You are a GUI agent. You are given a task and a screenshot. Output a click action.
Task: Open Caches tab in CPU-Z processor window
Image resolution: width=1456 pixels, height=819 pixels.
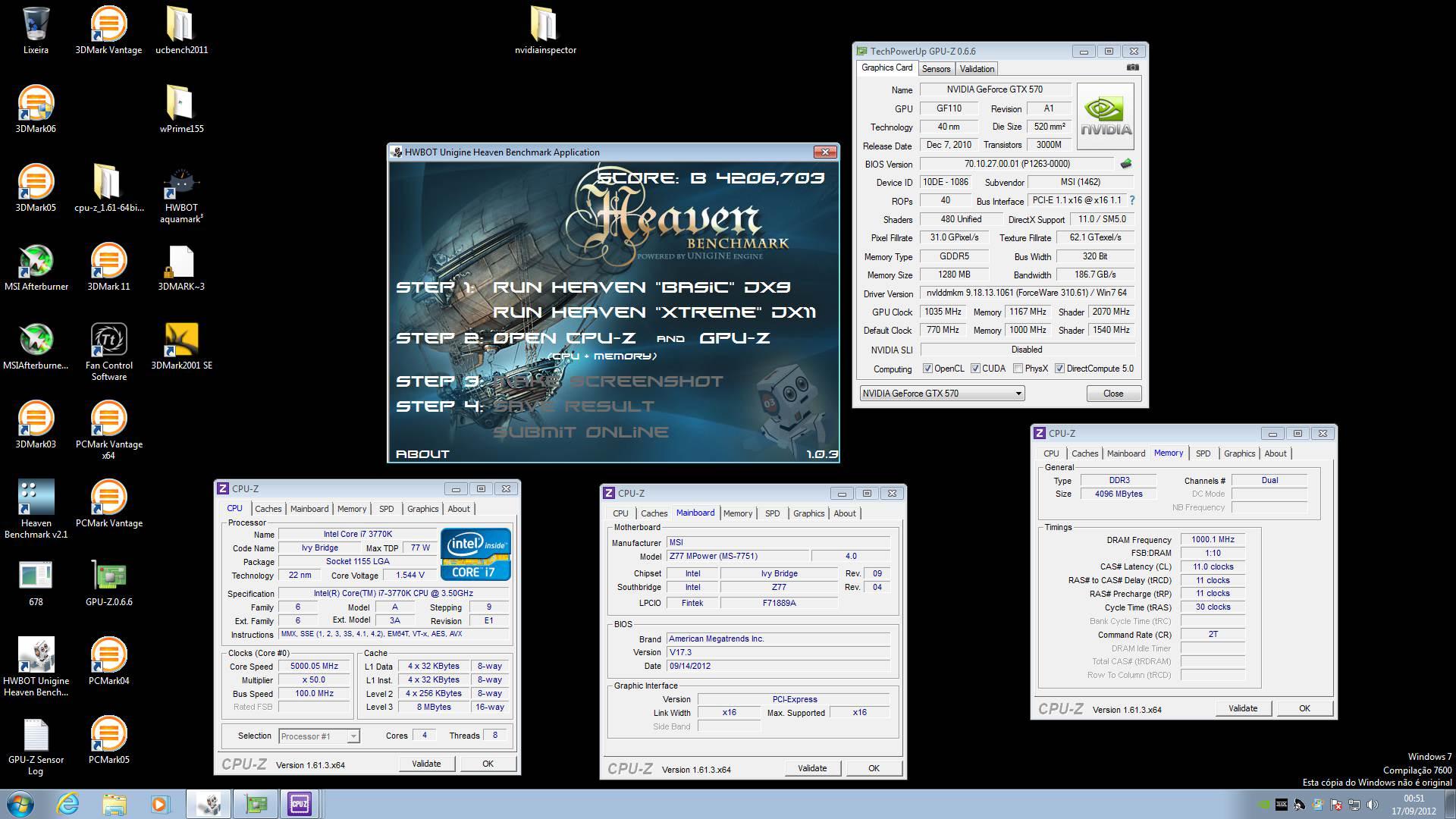(268, 509)
